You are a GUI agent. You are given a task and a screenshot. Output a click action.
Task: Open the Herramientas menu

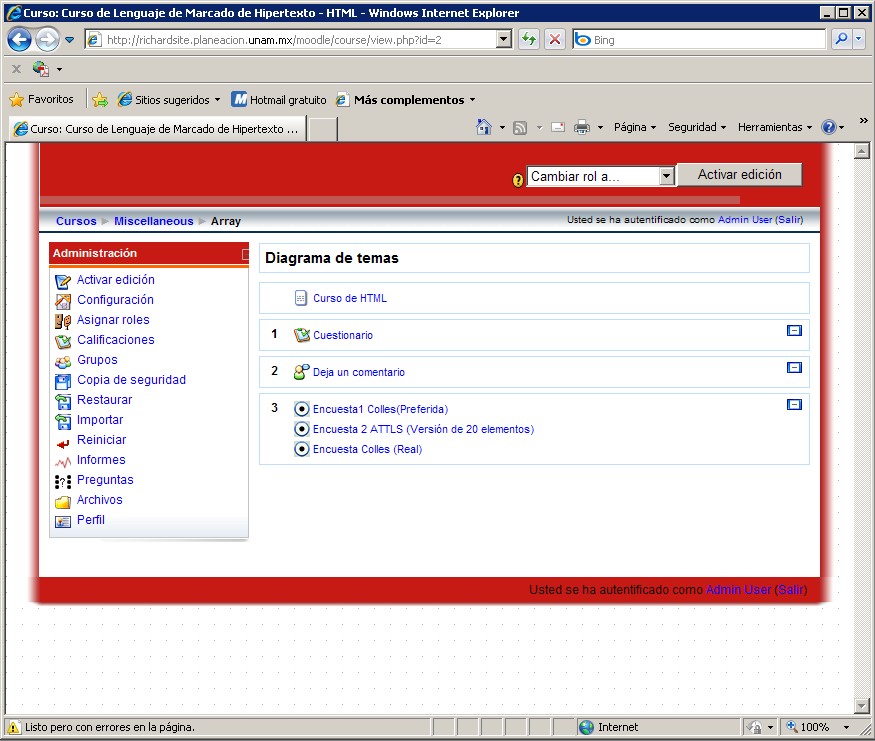click(x=775, y=127)
